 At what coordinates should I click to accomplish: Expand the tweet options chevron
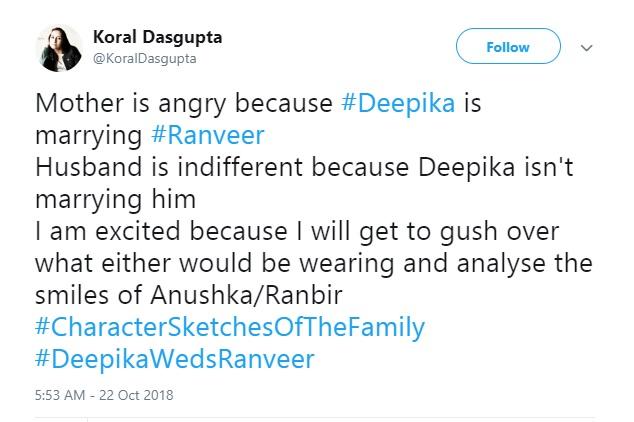pos(586,47)
